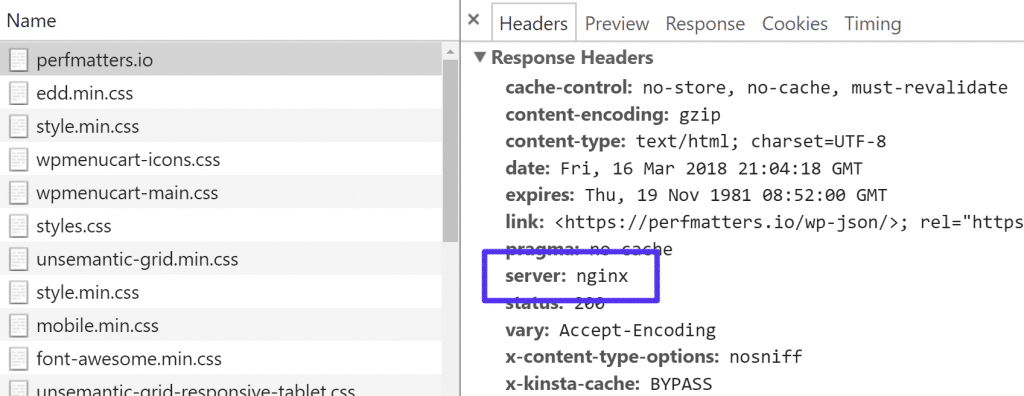The image size is (1024, 396).
Task: Click the content-type text/html header
Action: point(696,141)
